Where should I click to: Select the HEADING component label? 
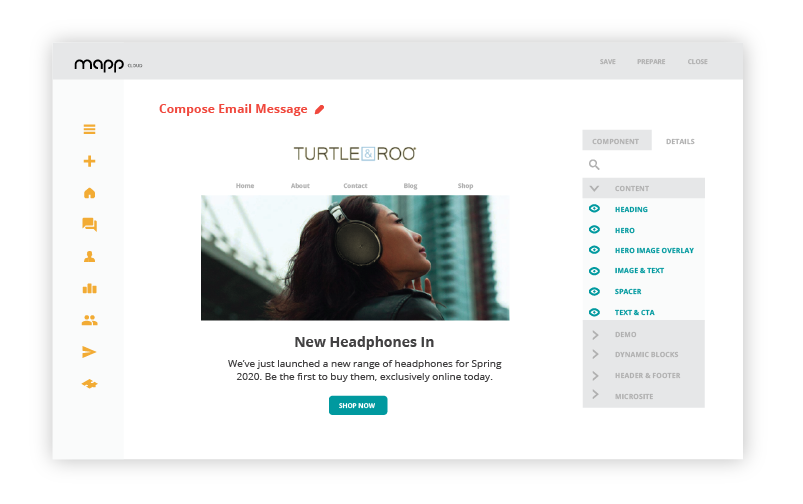(631, 209)
